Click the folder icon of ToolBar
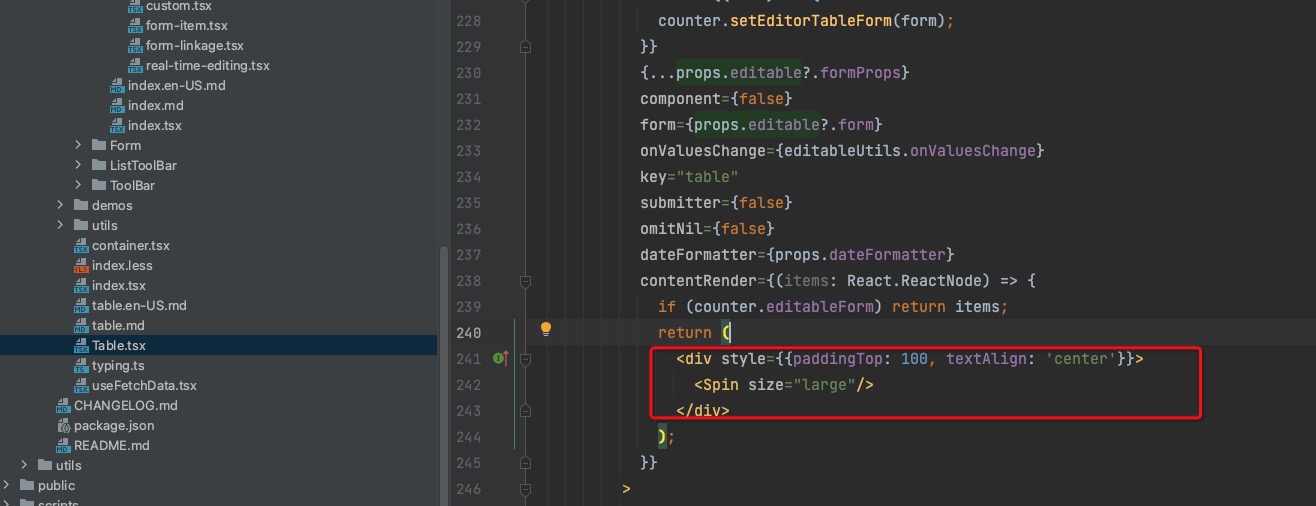The width and height of the screenshot is (1316, 506). click(x=99, y=185)
